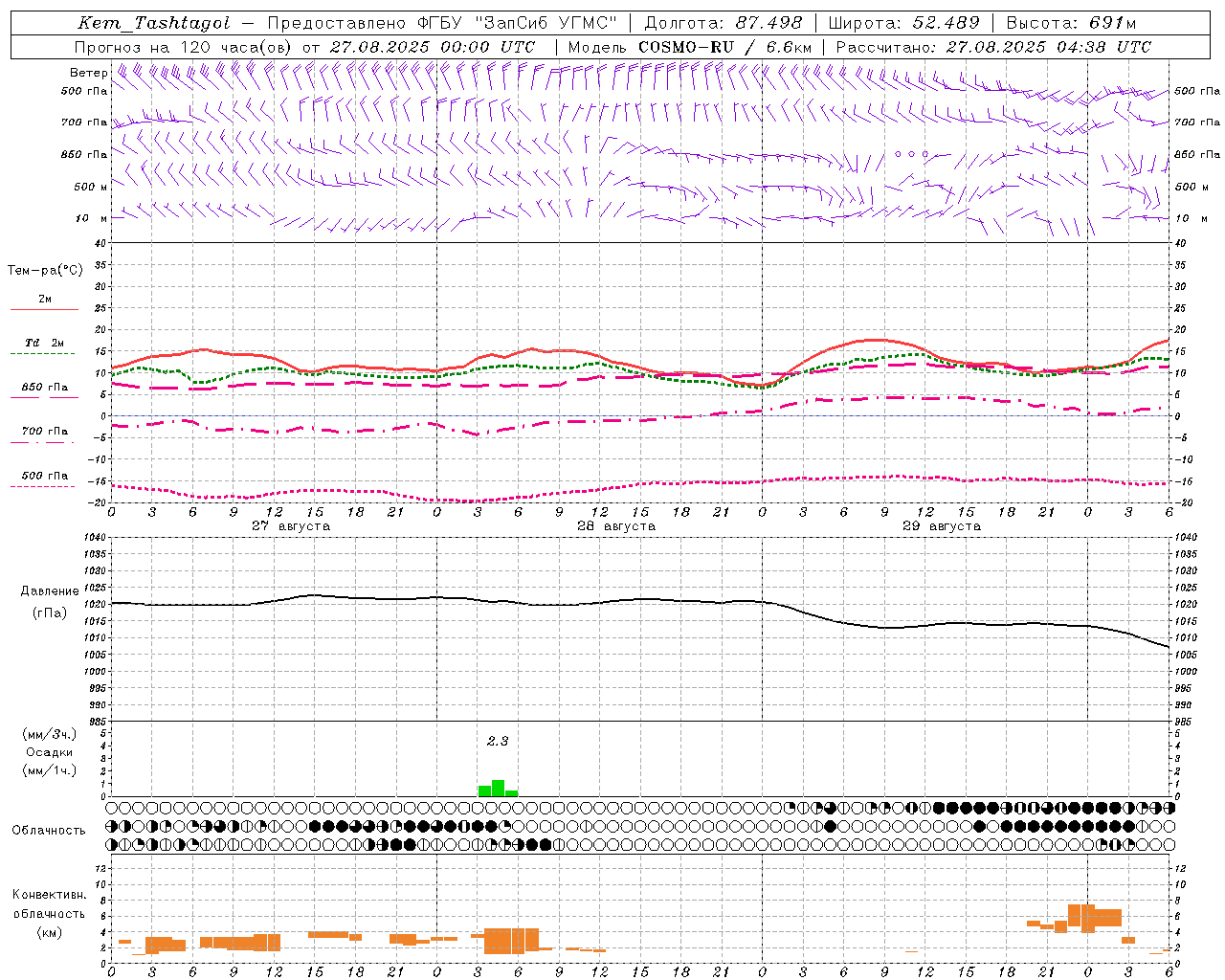Click the 'Модель COSMO-RU / 6.6км' label

click(690, 47)
